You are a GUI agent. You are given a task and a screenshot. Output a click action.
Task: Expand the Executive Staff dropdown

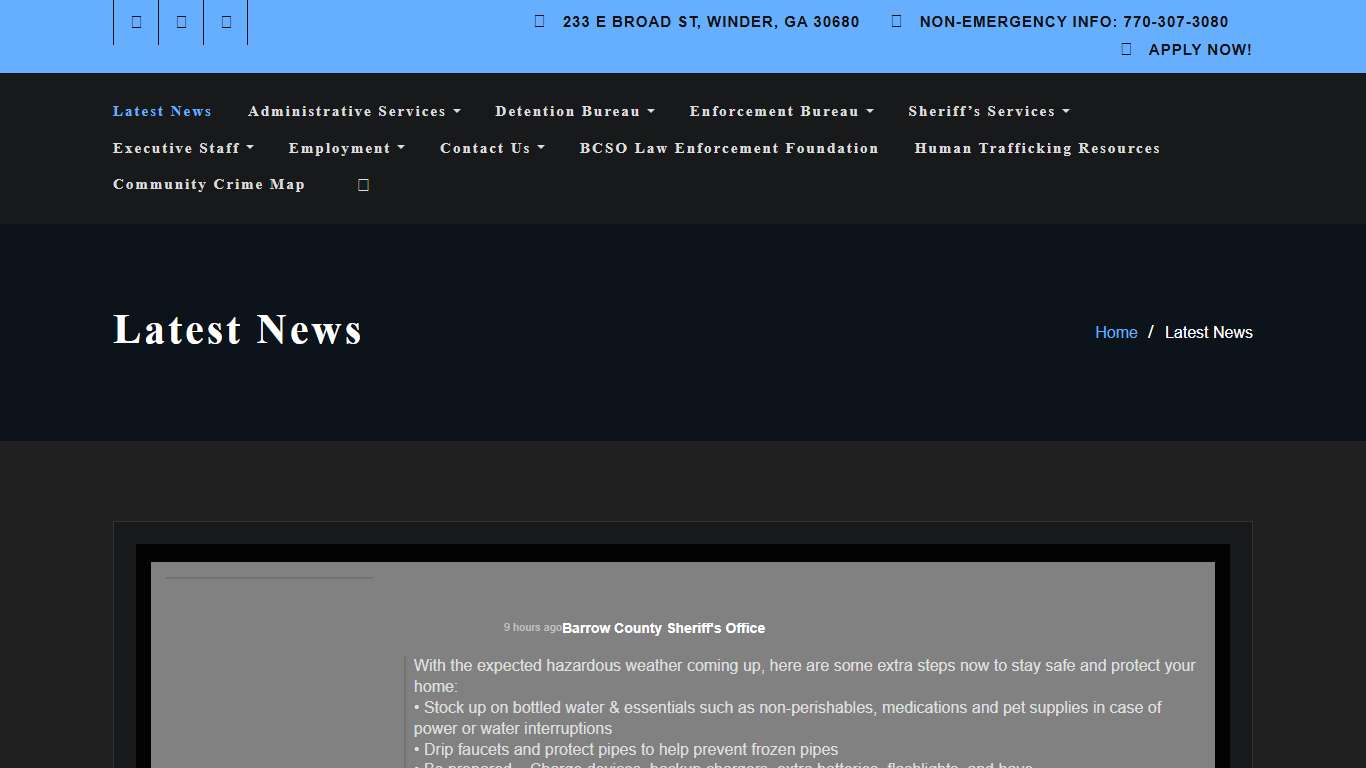click(183, 148)
